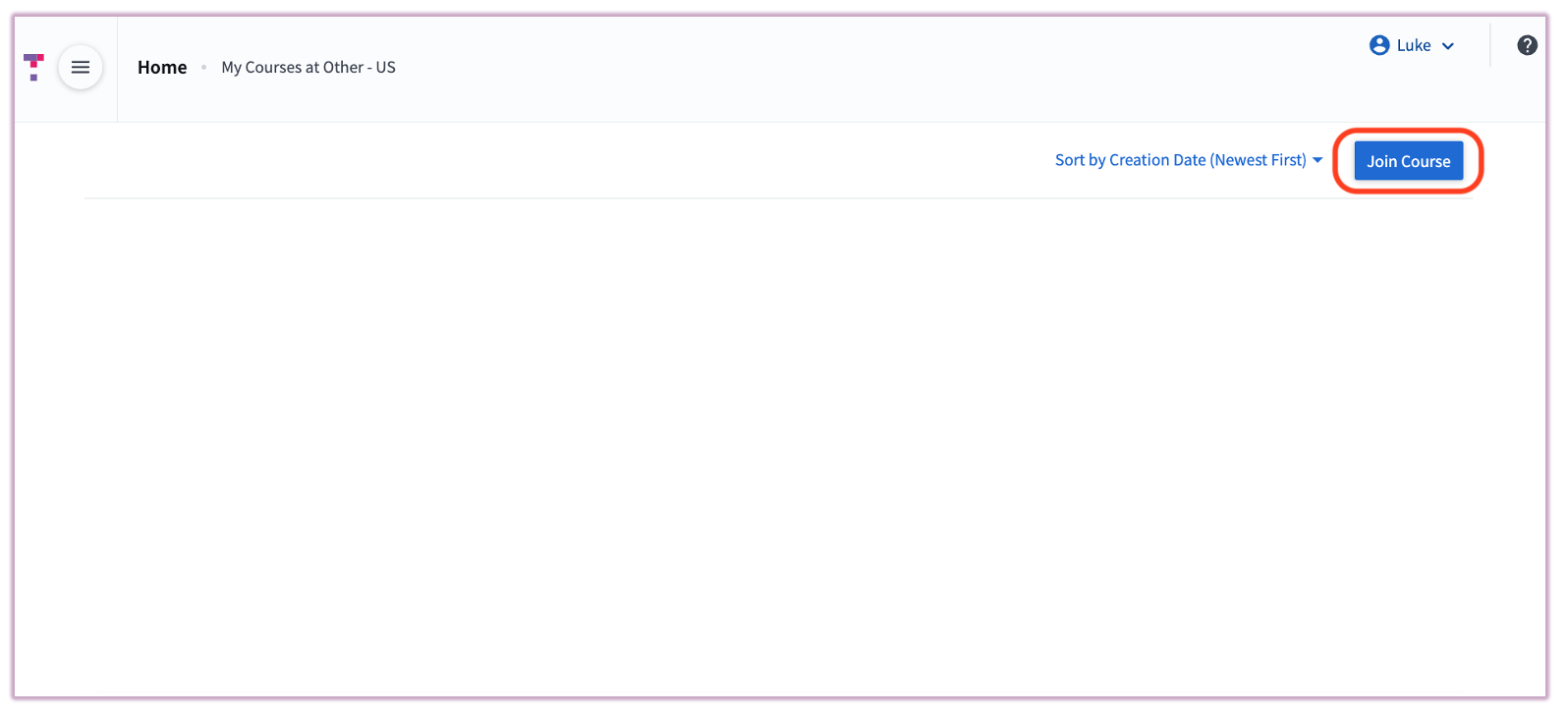Click the horizontal divider below the sort control

[x=688, y=198]
